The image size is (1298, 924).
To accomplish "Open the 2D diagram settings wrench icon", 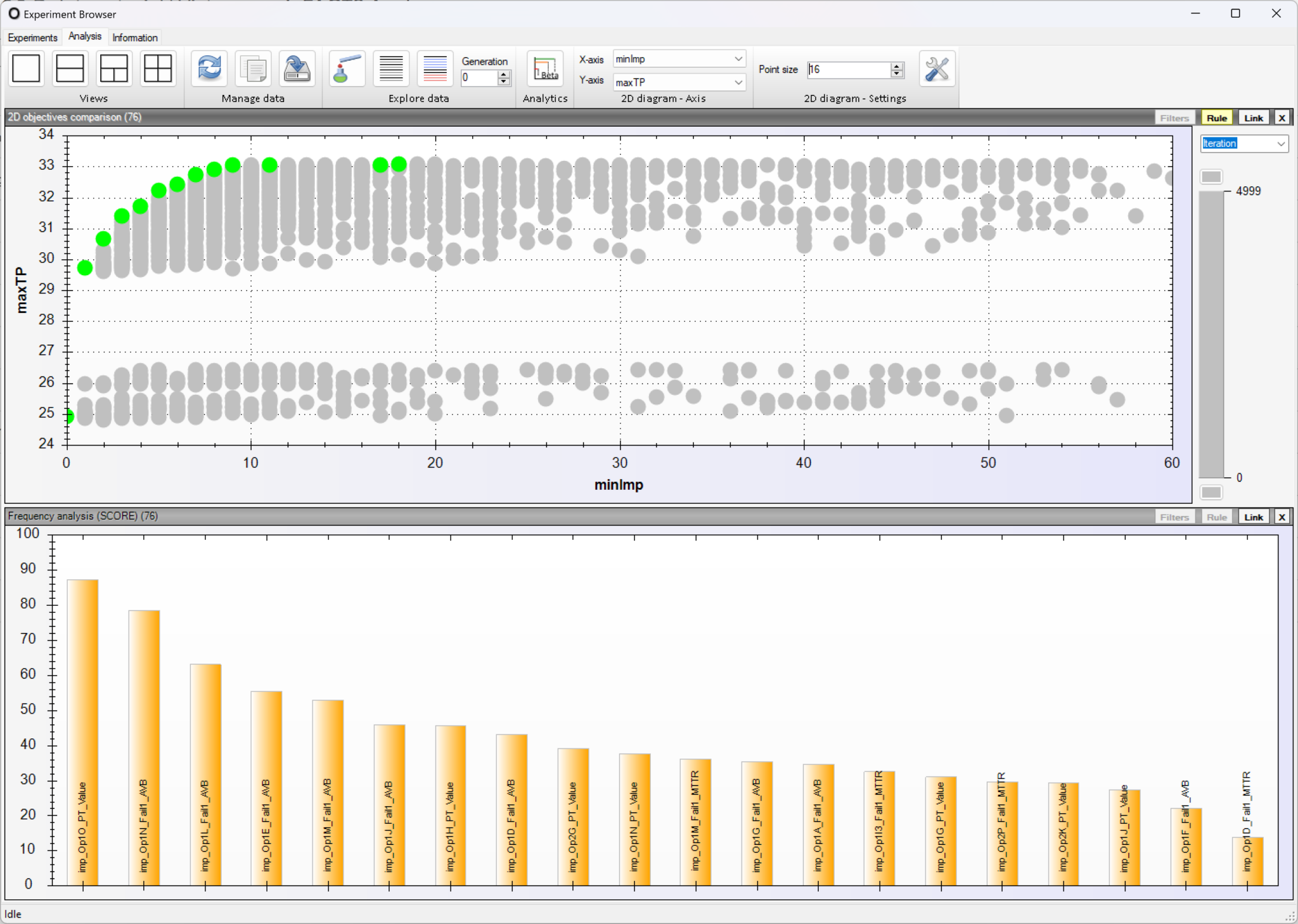I will click(x=936, y=68).
